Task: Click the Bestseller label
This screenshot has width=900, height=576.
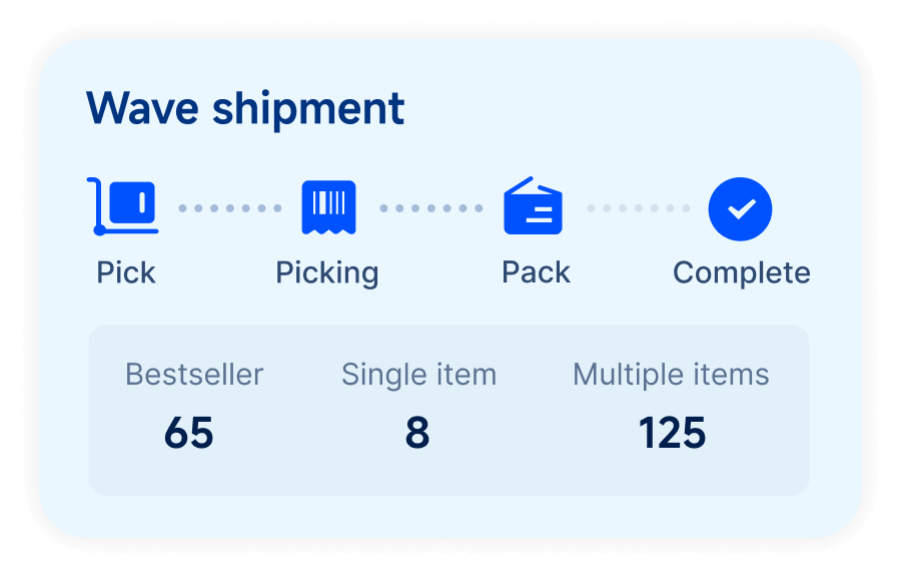Action: click(195, 375)
